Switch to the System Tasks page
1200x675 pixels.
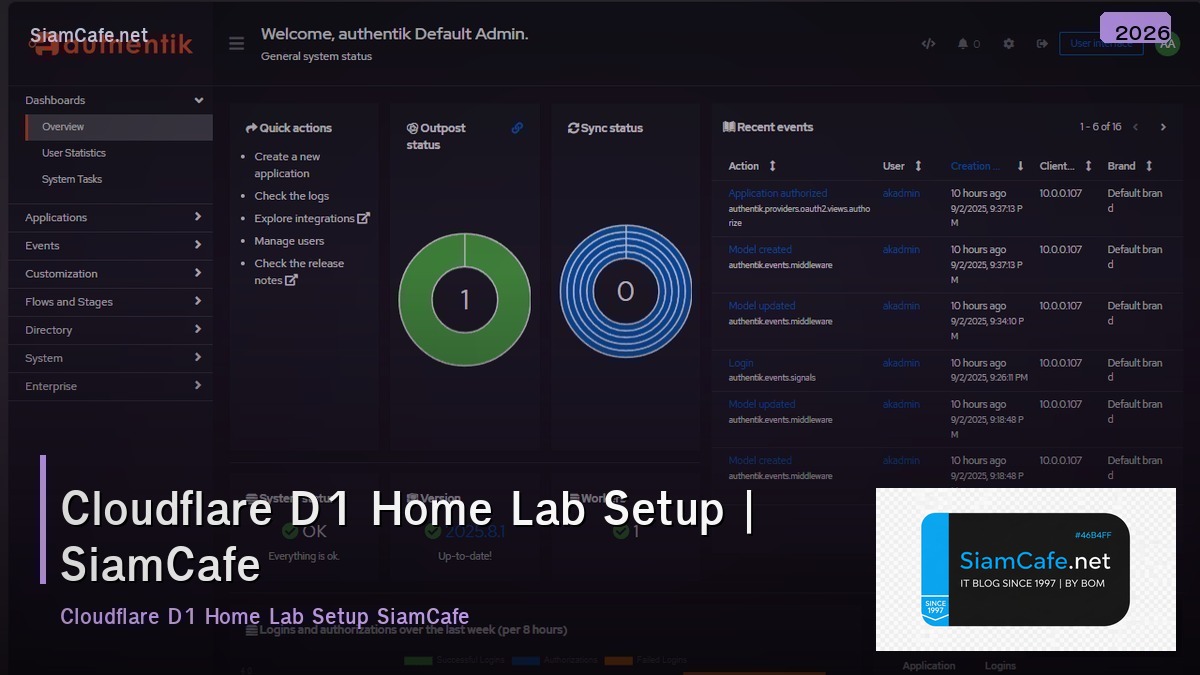click(x=71, y=179)
